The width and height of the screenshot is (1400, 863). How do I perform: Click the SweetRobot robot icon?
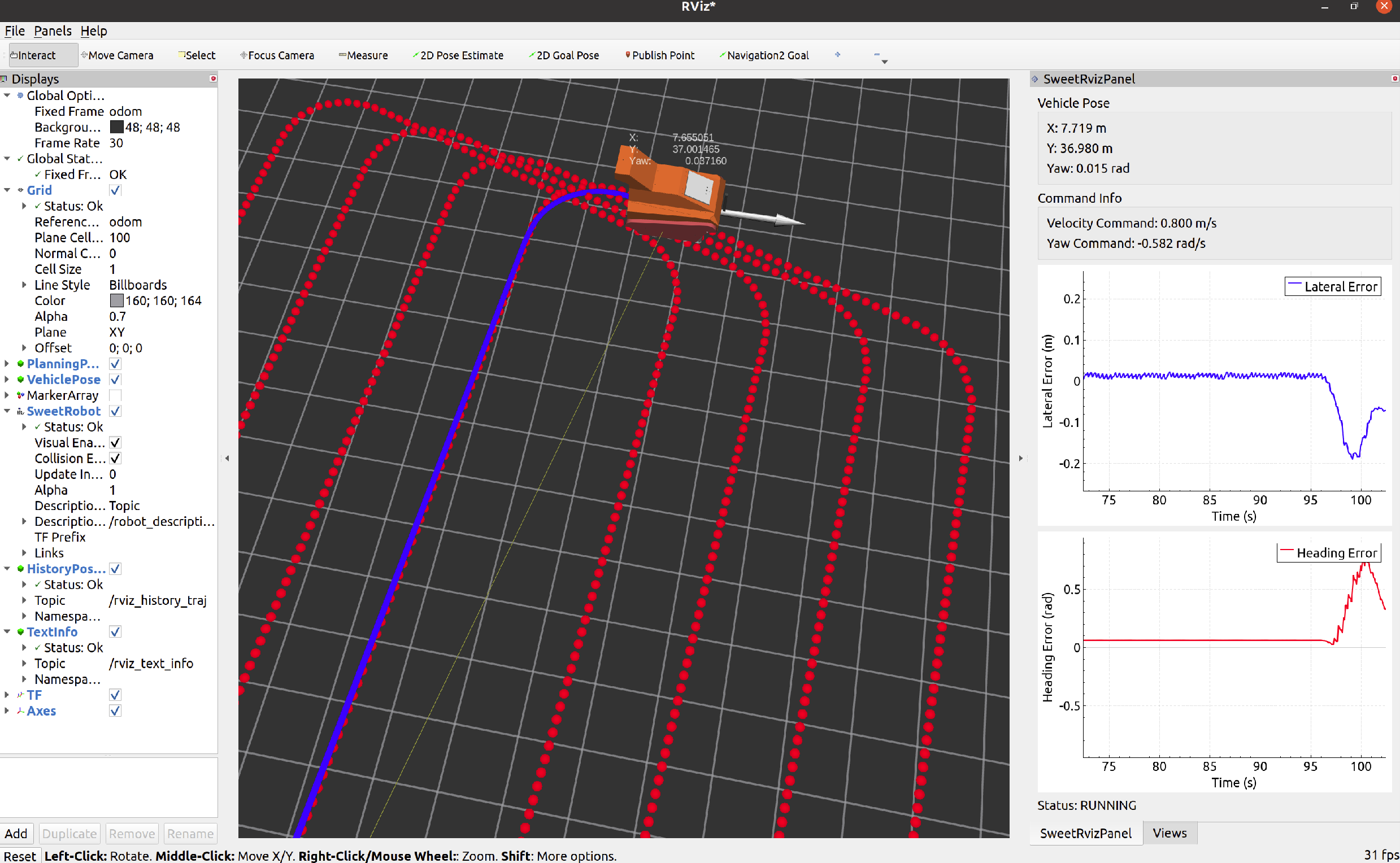(x=20, y=411)
